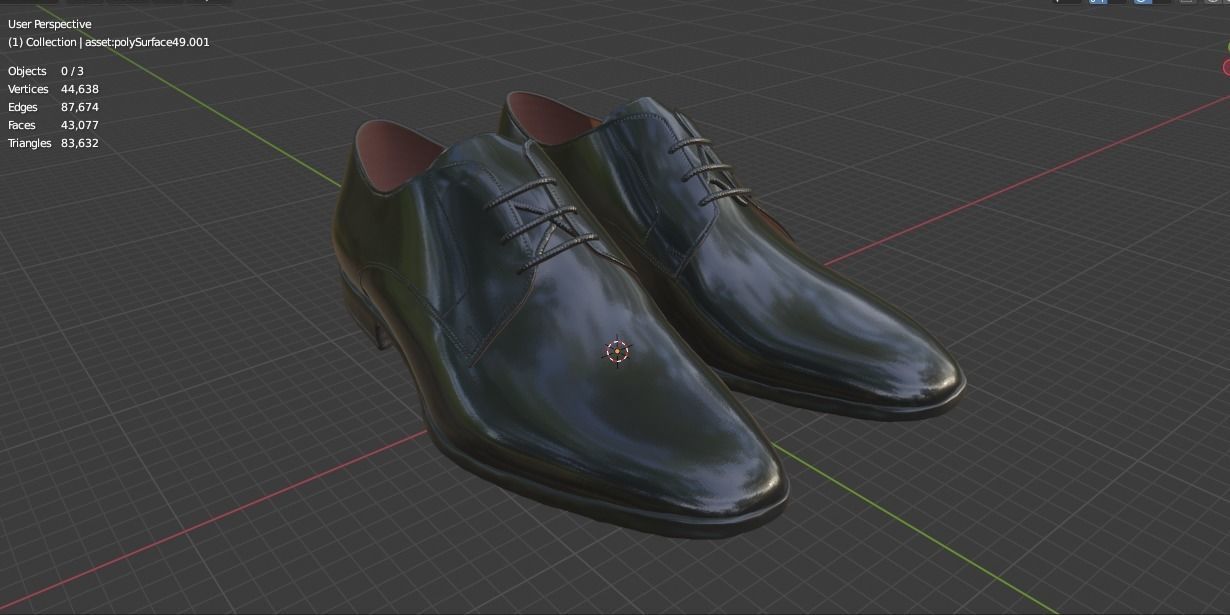The height and width of the screenshot is (615, 1230).
Task: Click the Triangles count '83,632'
Action: point(80,143)
